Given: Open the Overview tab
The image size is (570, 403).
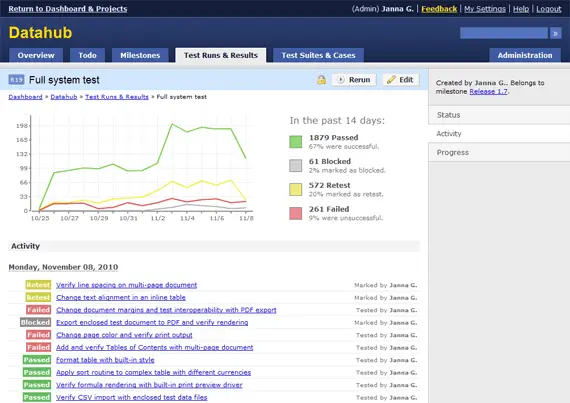Looking at the screenshot, I should (x=36, y=55).
